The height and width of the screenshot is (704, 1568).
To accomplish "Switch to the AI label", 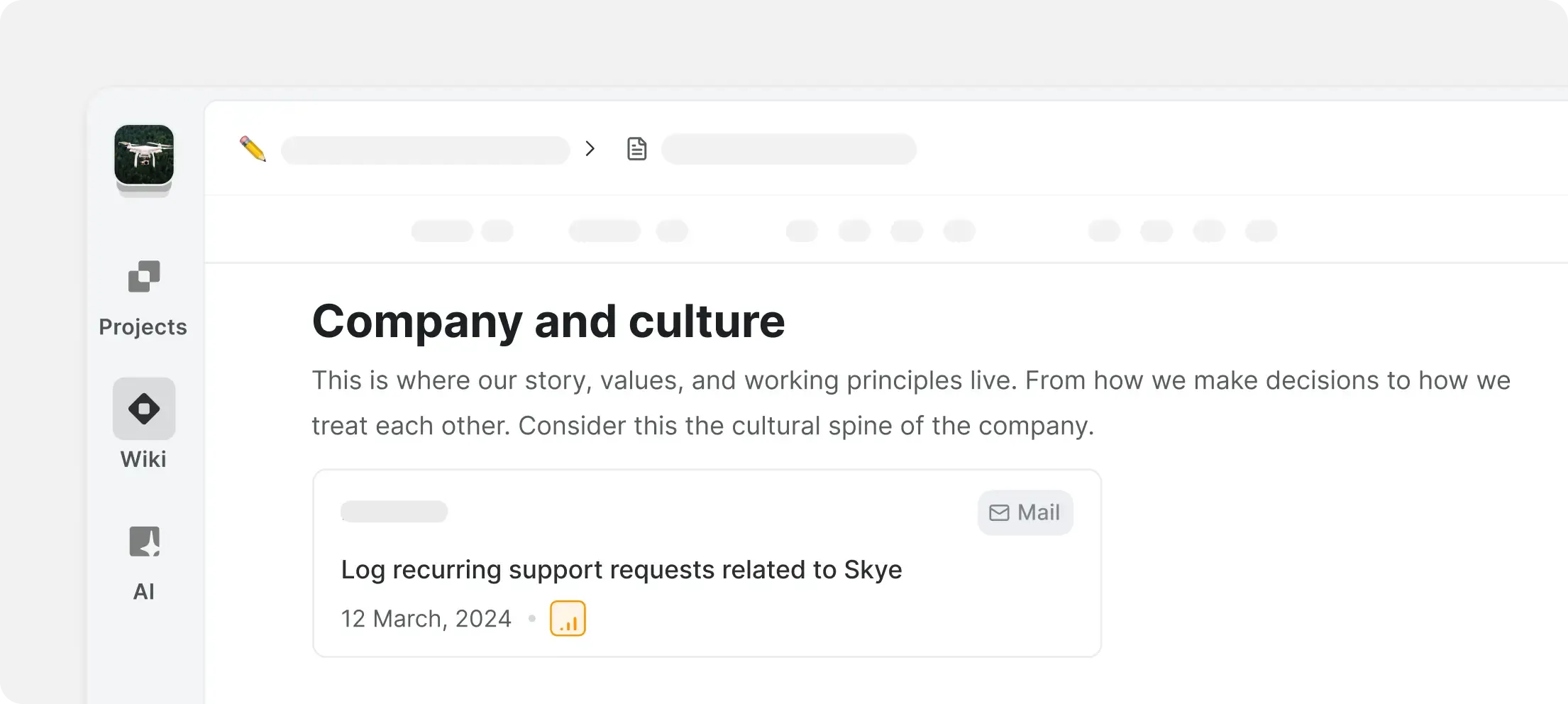I will pyautogui.click(x=144, y=592).
